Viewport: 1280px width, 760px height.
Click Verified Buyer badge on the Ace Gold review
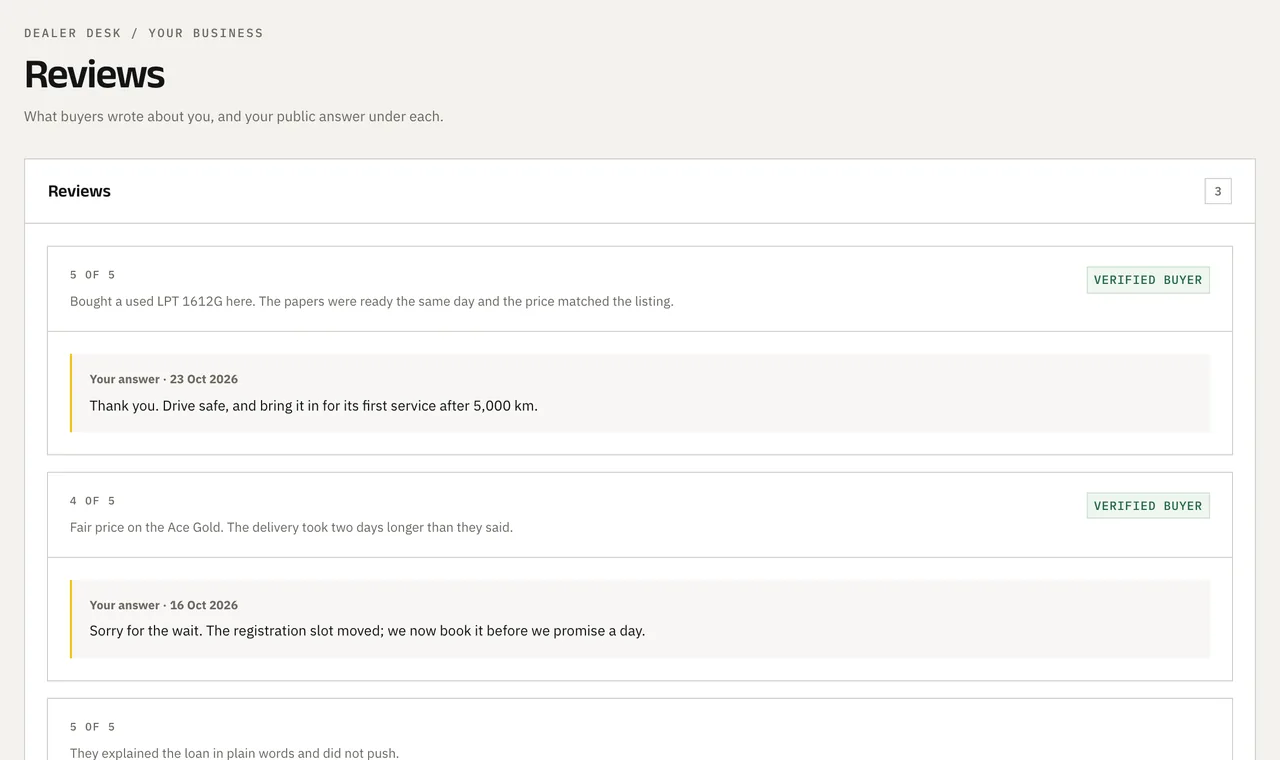click(x=1148, y=506)
